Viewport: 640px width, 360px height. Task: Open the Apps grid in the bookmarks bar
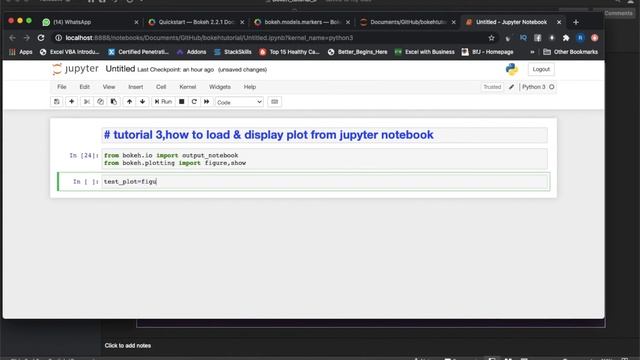(x=20, y=52)
